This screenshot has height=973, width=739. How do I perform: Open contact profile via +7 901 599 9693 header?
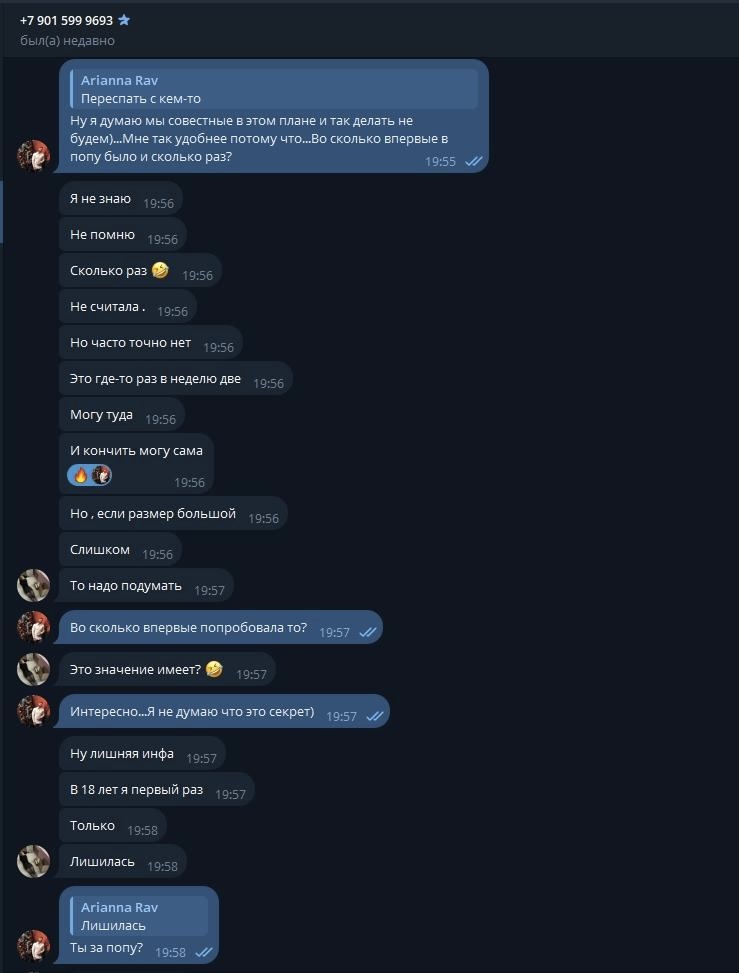[x=66, y=20]
